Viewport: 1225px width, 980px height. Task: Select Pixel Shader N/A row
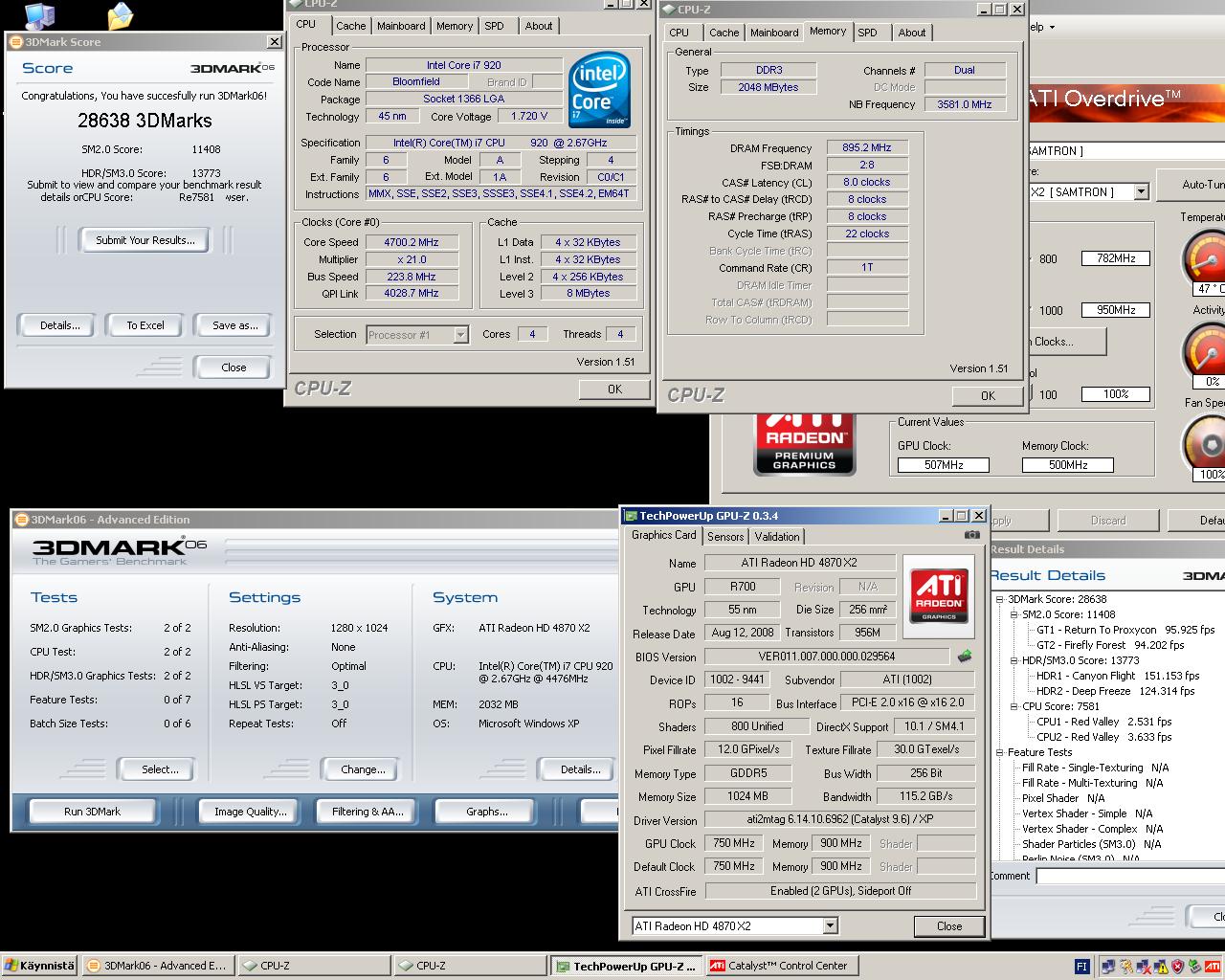(1063, 798)
